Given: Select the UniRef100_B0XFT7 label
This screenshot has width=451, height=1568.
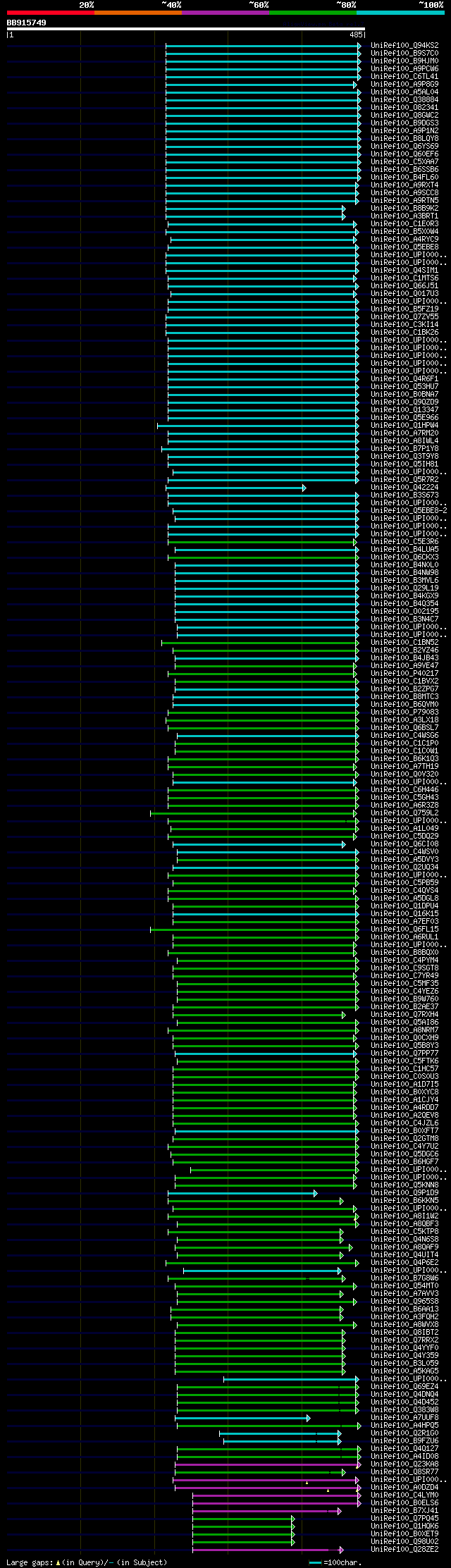Looking at the screenshot, I should (x=404, y=1130).
